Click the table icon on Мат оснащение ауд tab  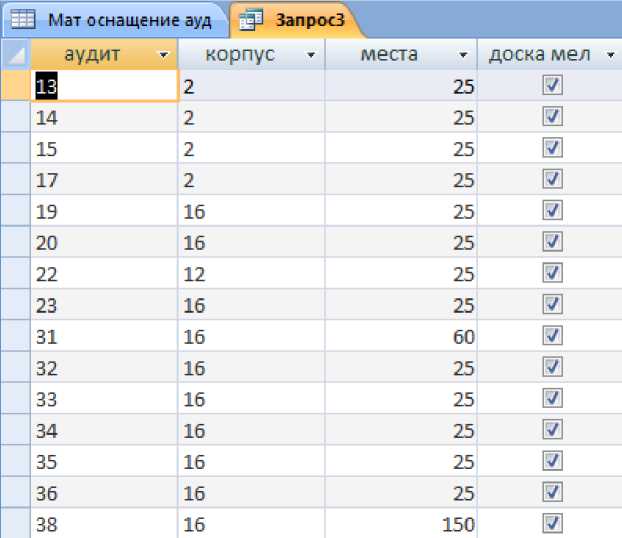[23, 19]
